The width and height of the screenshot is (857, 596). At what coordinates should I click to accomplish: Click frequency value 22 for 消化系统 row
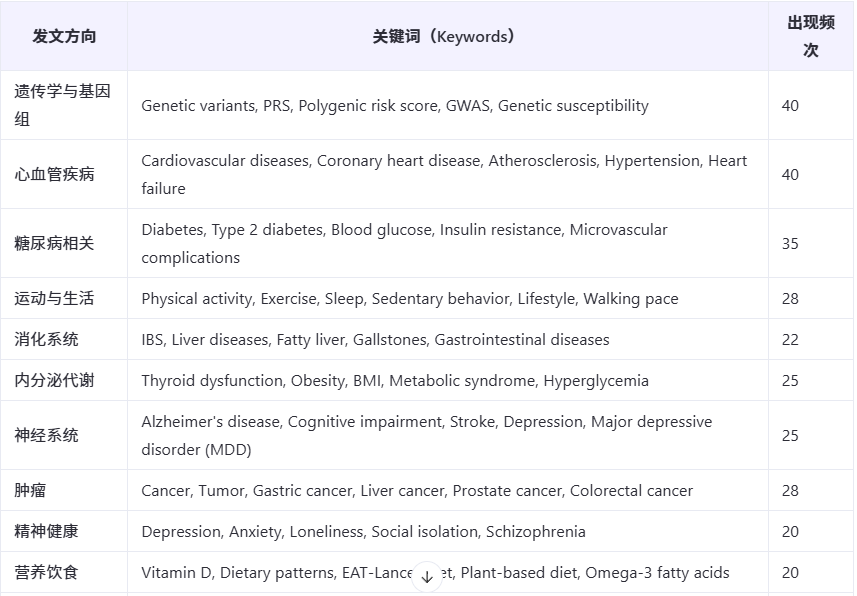[x=790, y=340]
